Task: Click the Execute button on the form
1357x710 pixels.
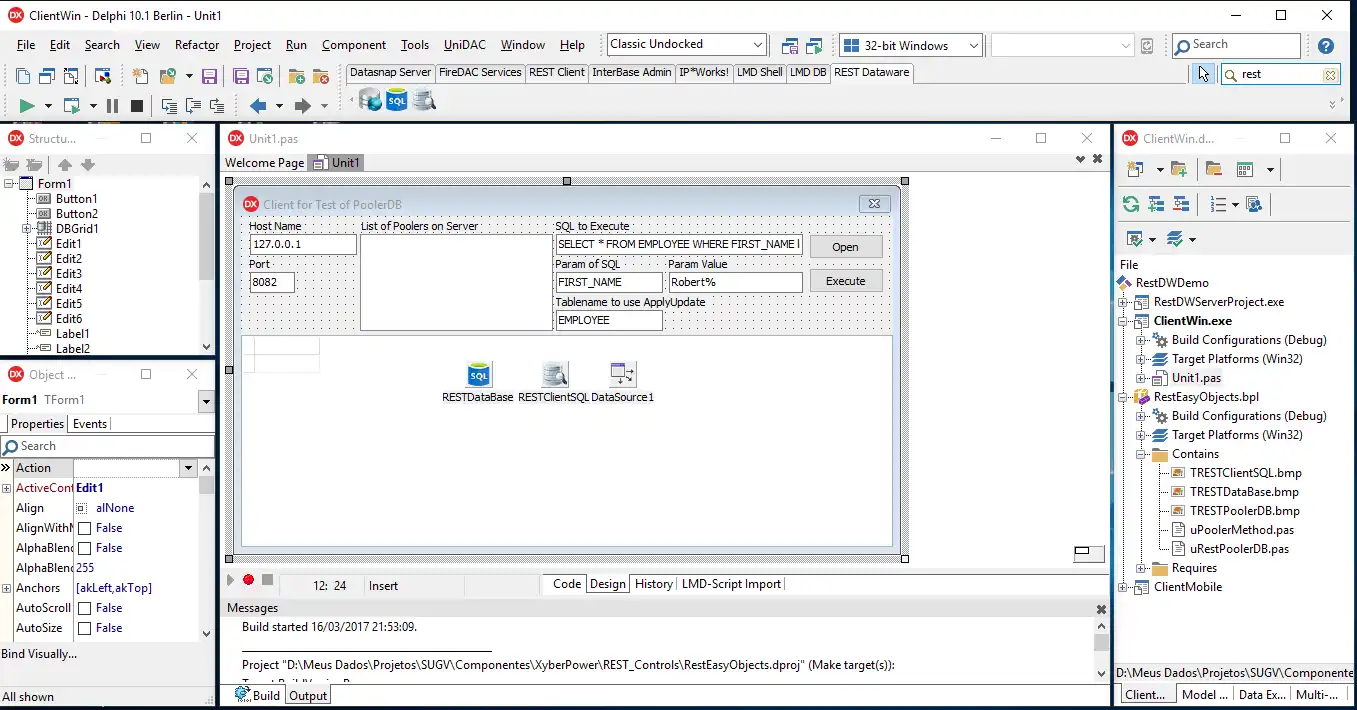Action: point(845,281)
